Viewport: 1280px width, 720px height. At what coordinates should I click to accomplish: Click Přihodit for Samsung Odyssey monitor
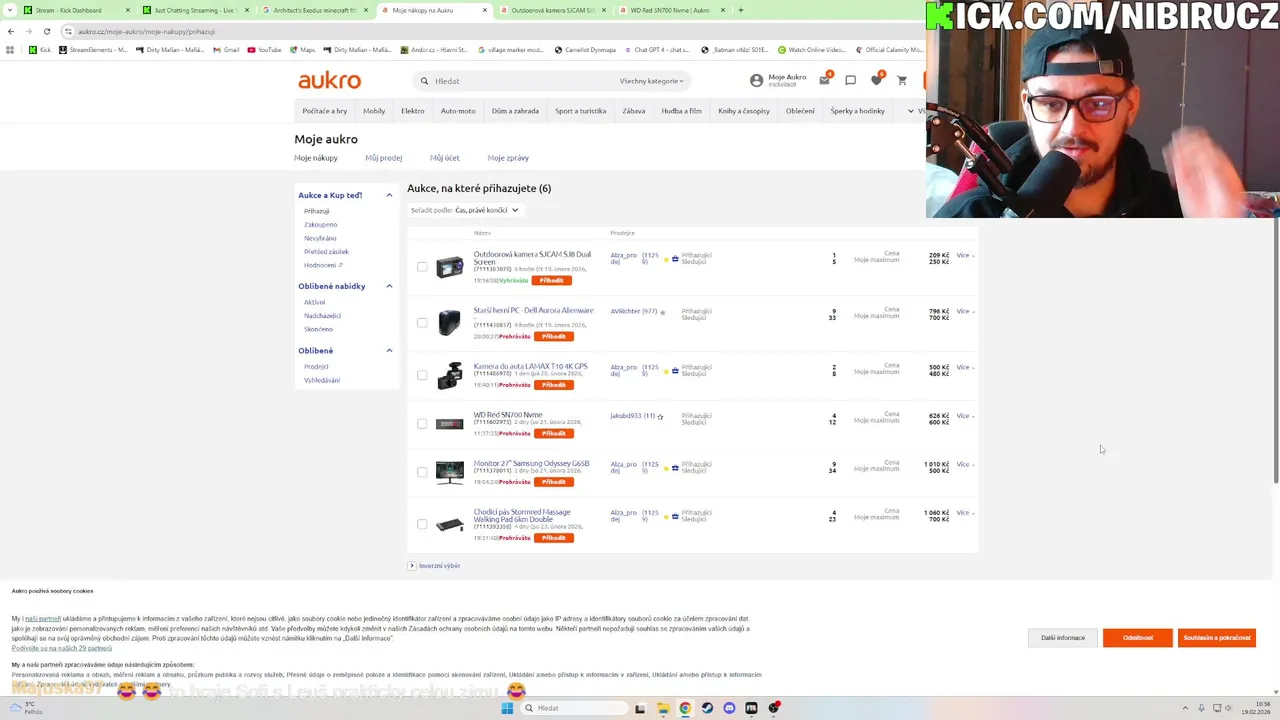(x=554, y=482)
